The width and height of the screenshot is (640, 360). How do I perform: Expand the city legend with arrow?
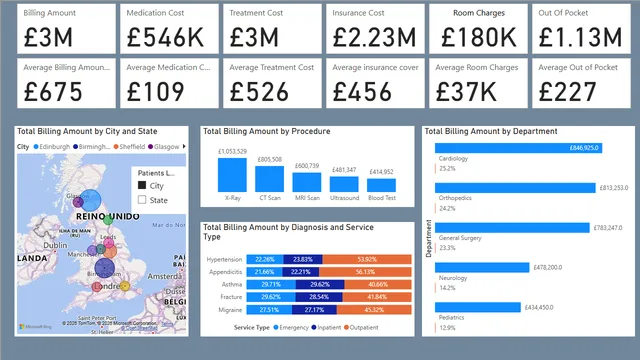(184, 146)
